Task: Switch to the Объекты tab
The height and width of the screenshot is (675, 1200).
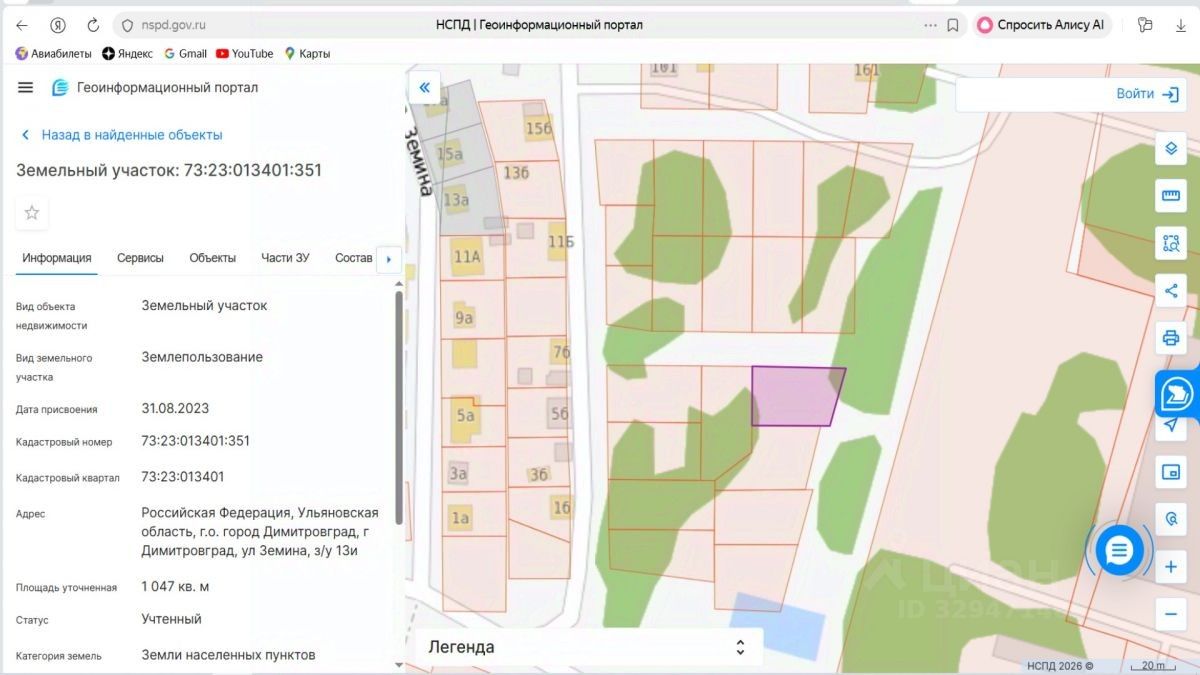Action: [x=213, y=258]
